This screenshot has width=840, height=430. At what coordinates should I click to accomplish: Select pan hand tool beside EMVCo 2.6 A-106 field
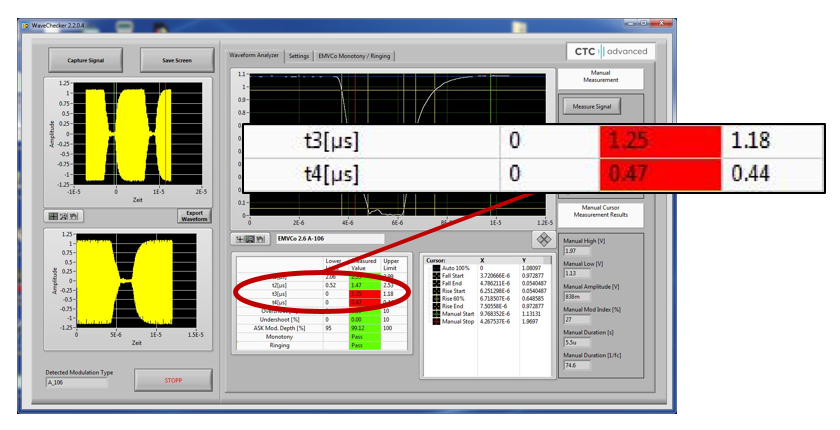[259, 239]
